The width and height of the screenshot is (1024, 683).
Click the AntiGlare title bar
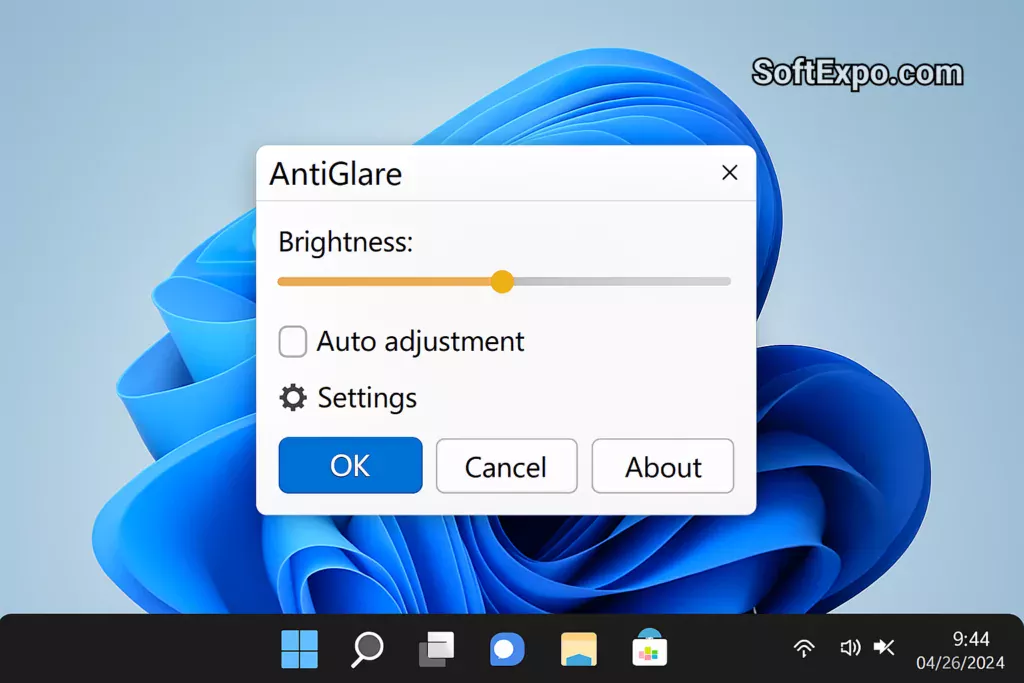tap(500, 173)
